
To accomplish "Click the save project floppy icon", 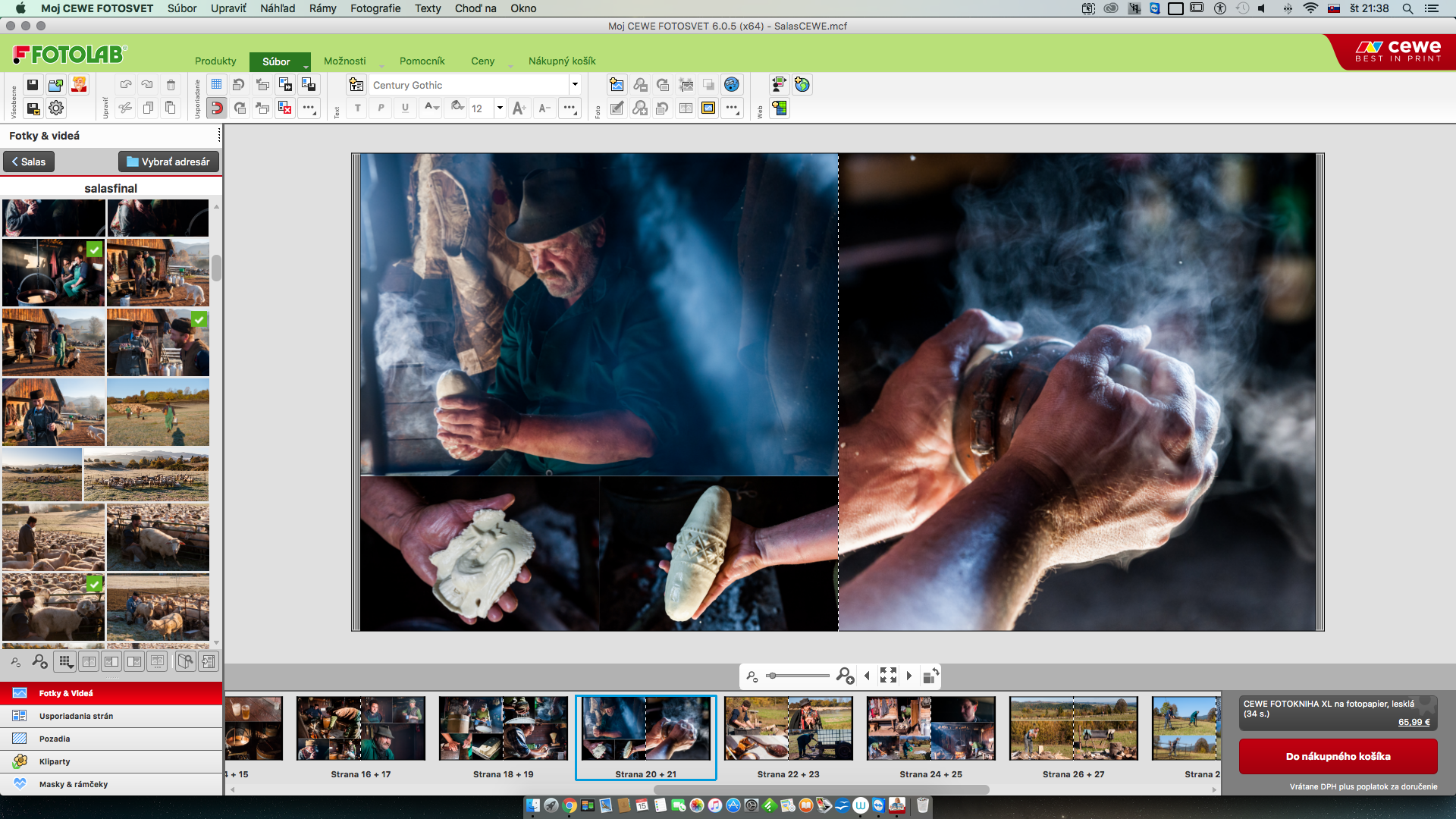I will point(33,85).
